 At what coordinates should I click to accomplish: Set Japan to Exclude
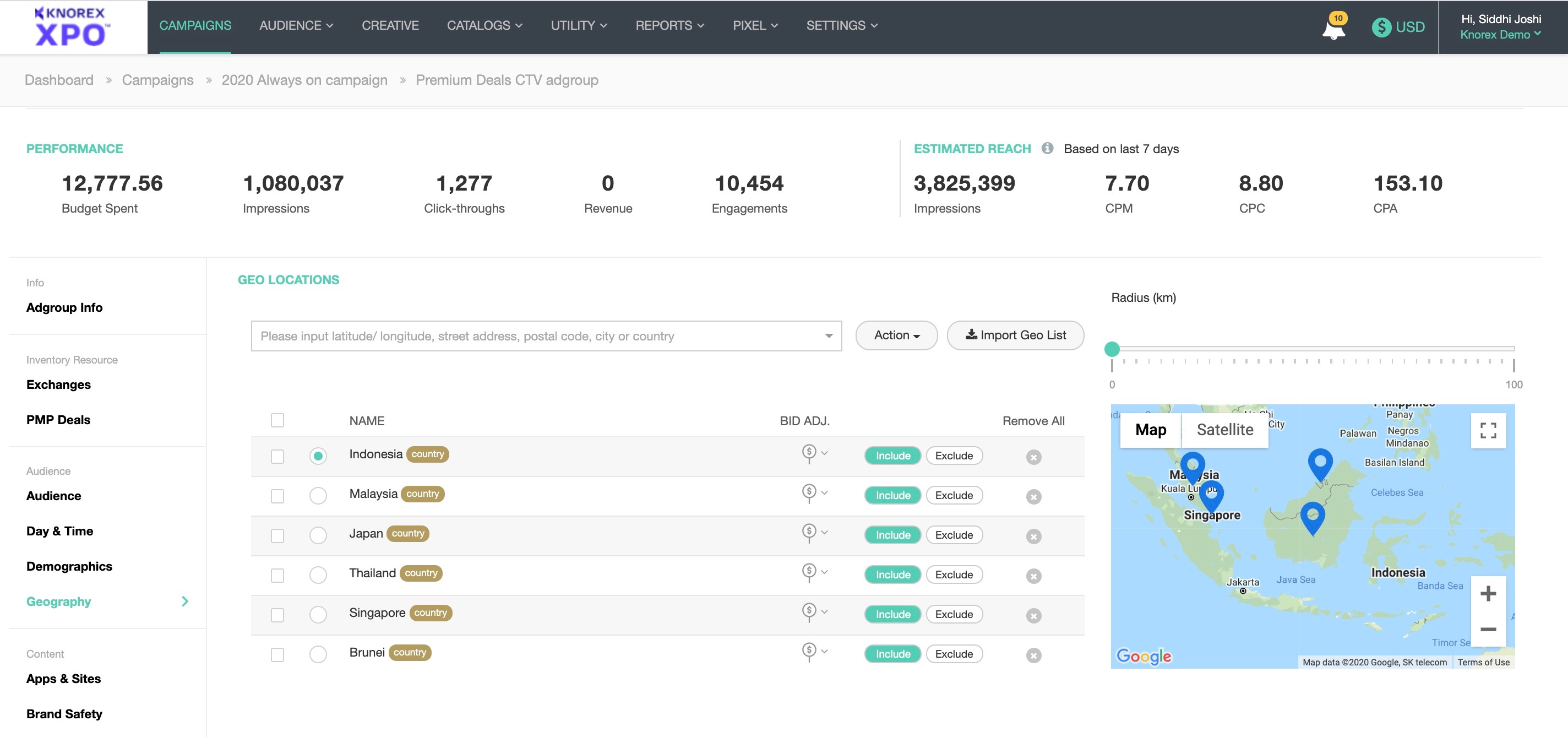coord(954,535)
